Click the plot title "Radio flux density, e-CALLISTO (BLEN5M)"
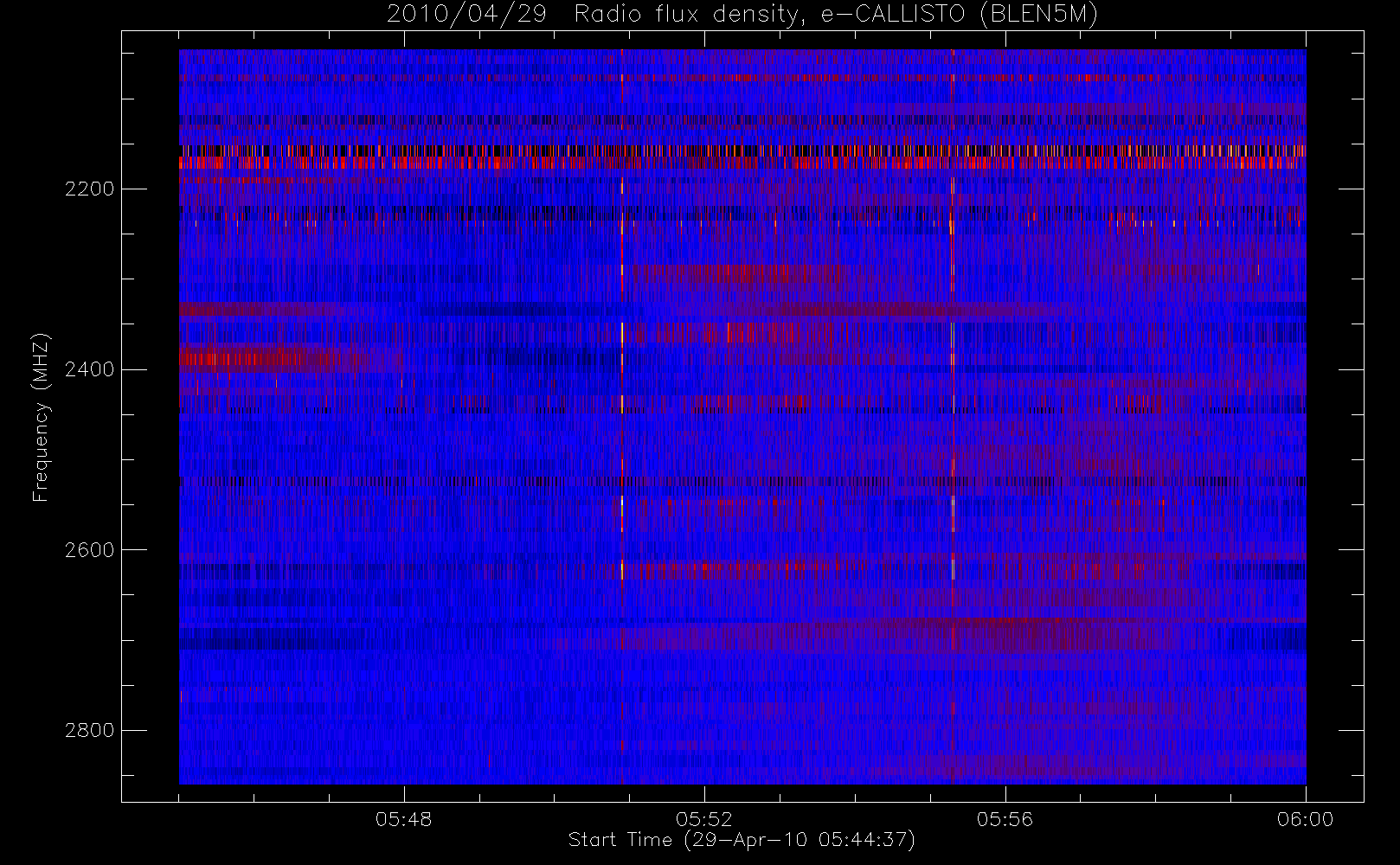1400x865 pixels. [836, 15]
